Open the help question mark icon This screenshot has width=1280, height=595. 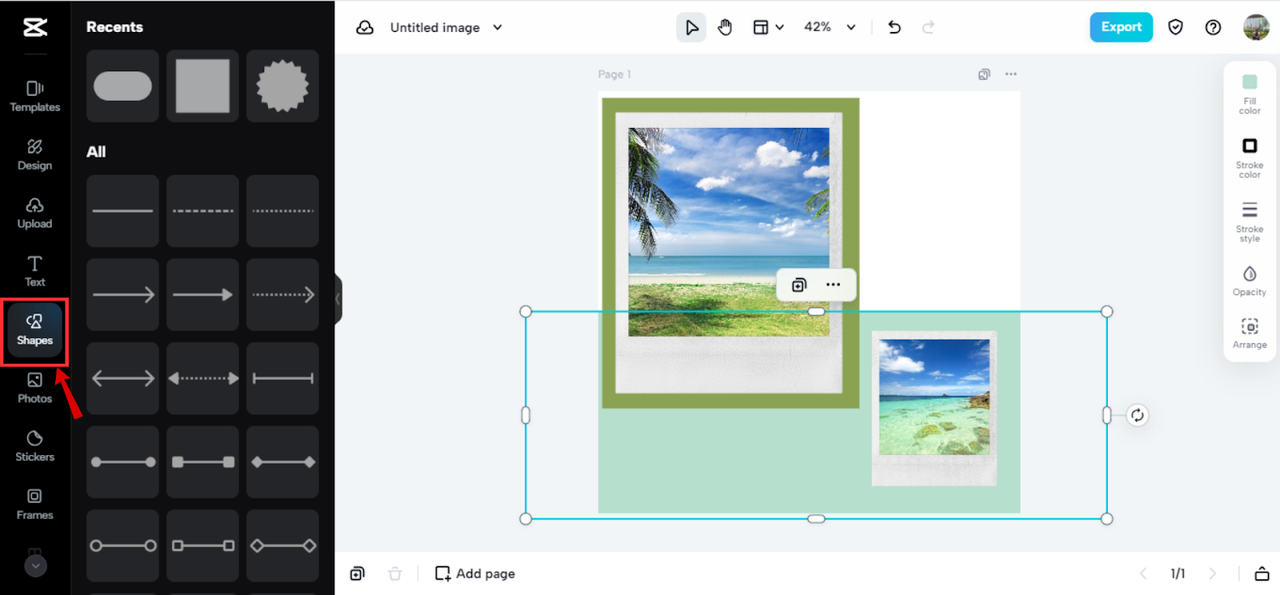pyautogui.click(x=1213, y=27)
